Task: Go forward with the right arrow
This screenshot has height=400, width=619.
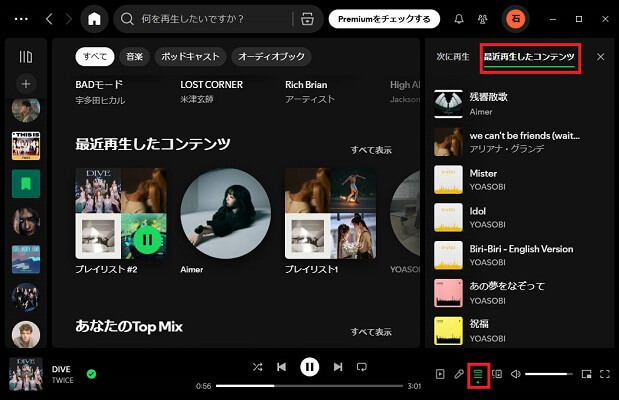Action: (69, 19)
